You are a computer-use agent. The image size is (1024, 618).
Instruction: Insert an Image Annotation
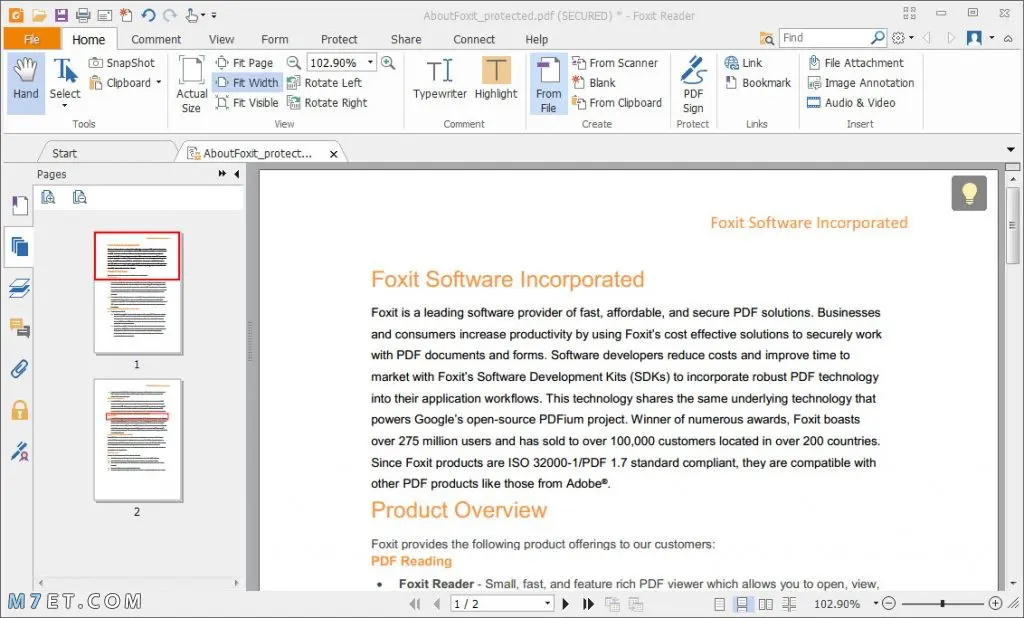[861, 83]
